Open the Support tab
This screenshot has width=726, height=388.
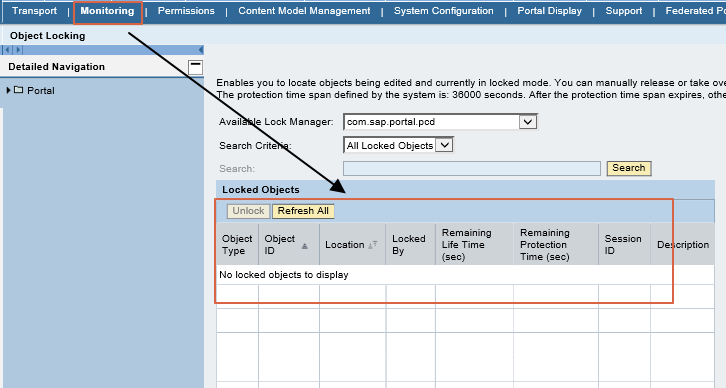click(624, 11)
